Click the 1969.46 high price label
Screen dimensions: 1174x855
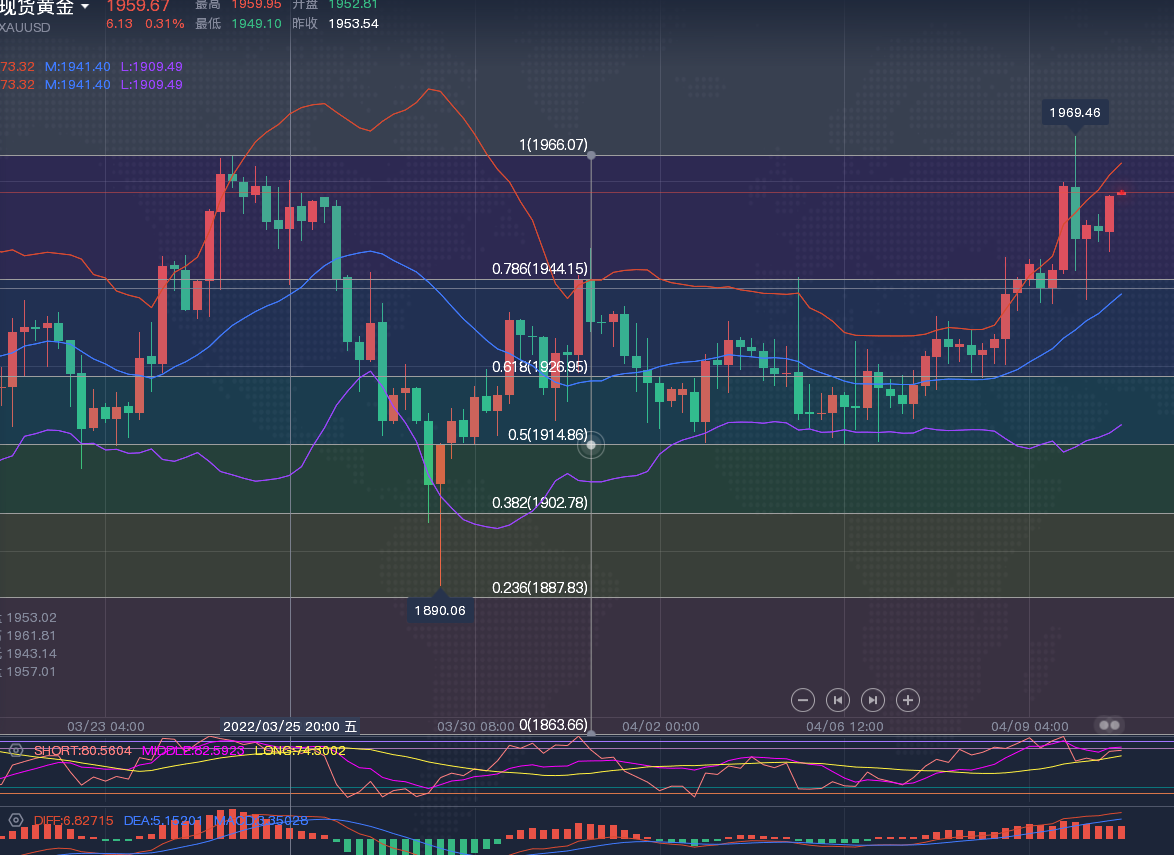point(1075,112)
